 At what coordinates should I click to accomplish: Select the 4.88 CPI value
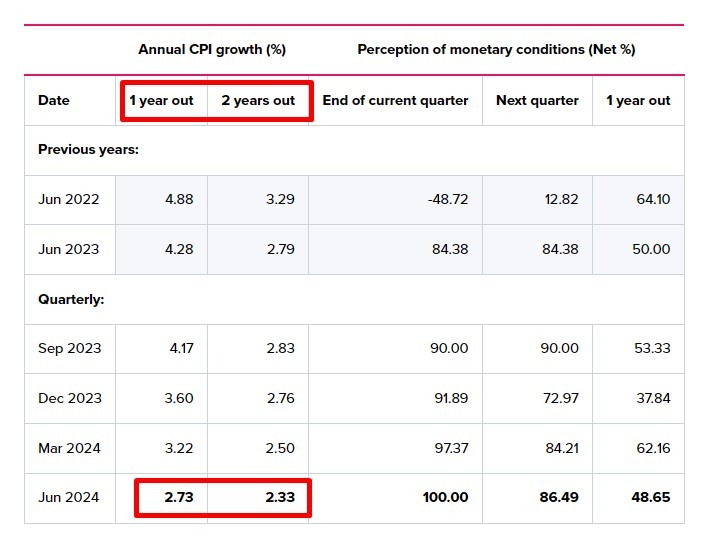pyautogui.click(x=178, y=199)
